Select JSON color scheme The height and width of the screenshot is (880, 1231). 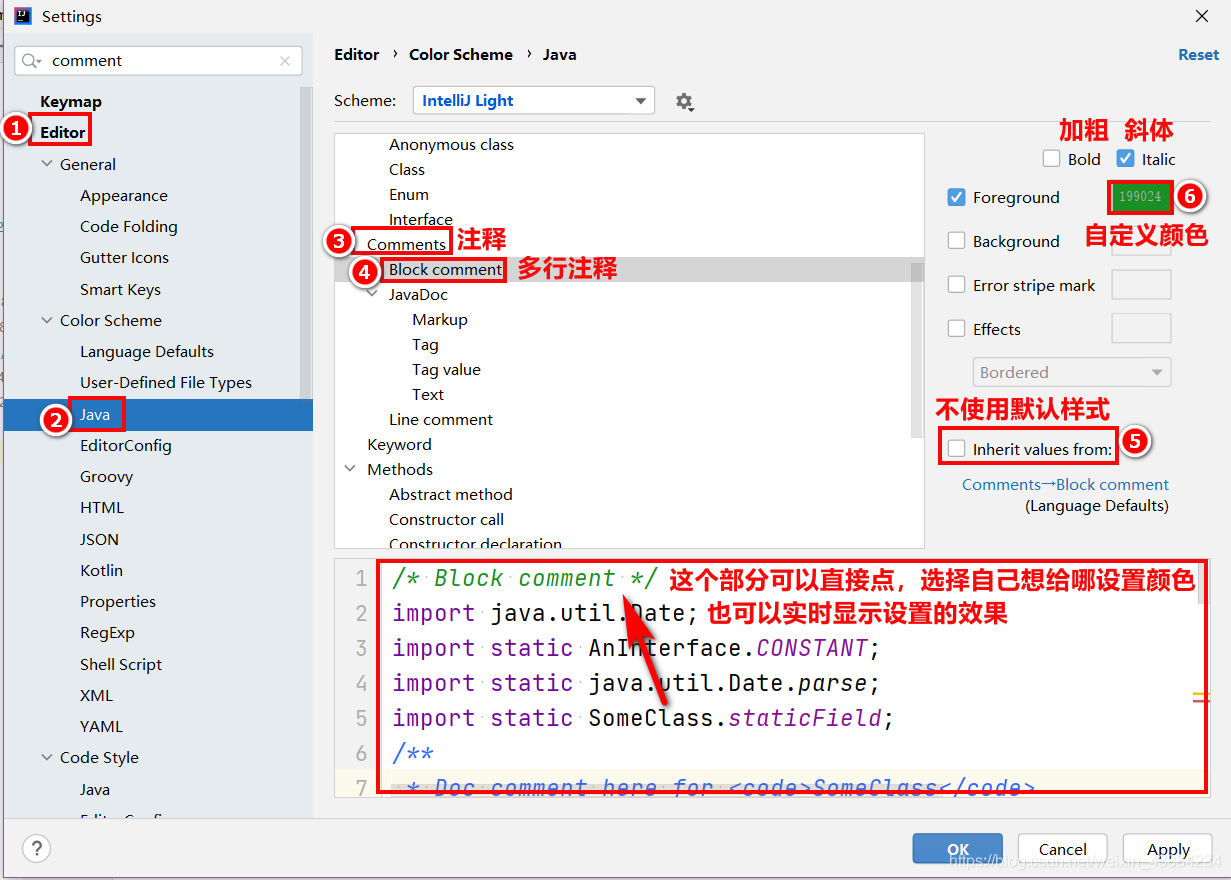coord(100,539)
